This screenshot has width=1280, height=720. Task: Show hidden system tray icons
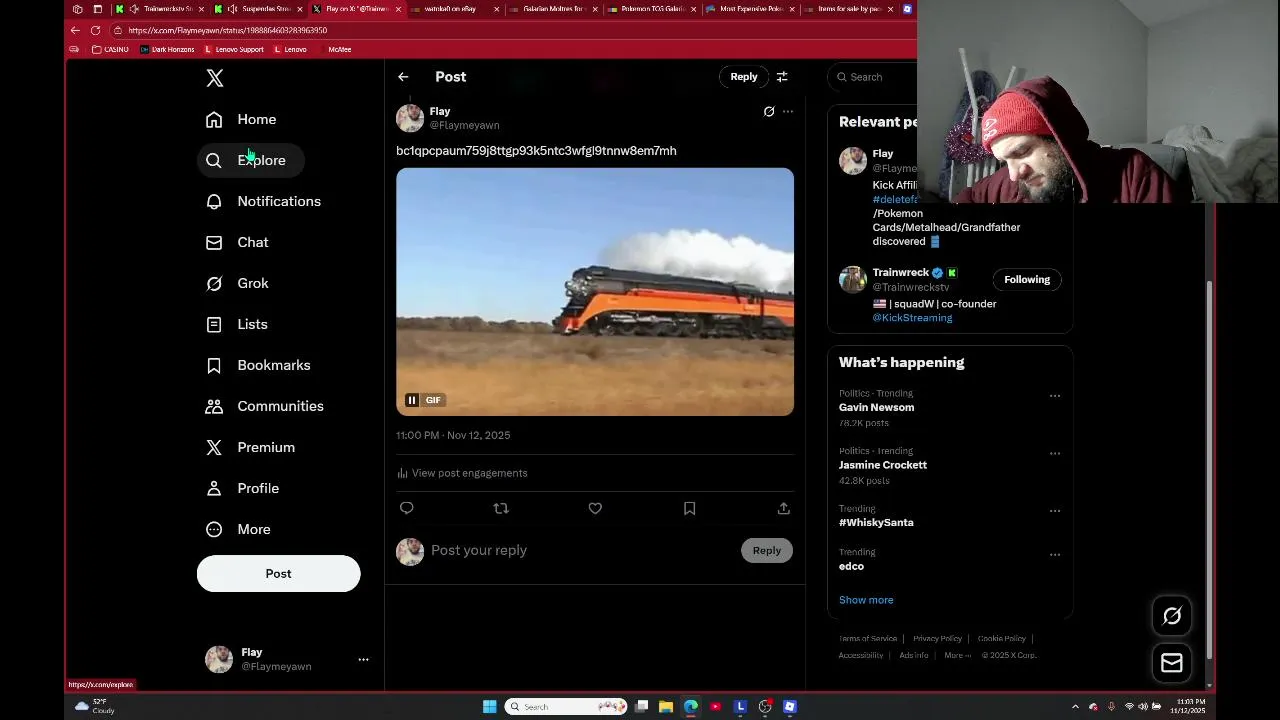coord(1075,707)
